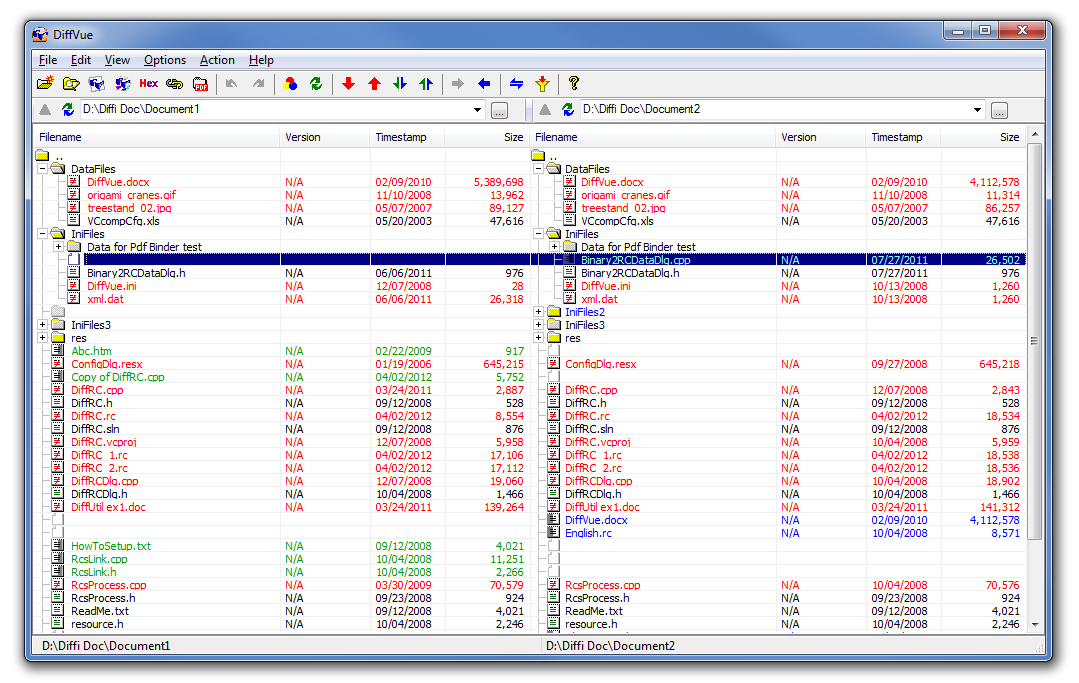Sort the left pane by the Timestamp column
The height and width of the screenshot is (683, 1079).
click(x=401, y=137)
